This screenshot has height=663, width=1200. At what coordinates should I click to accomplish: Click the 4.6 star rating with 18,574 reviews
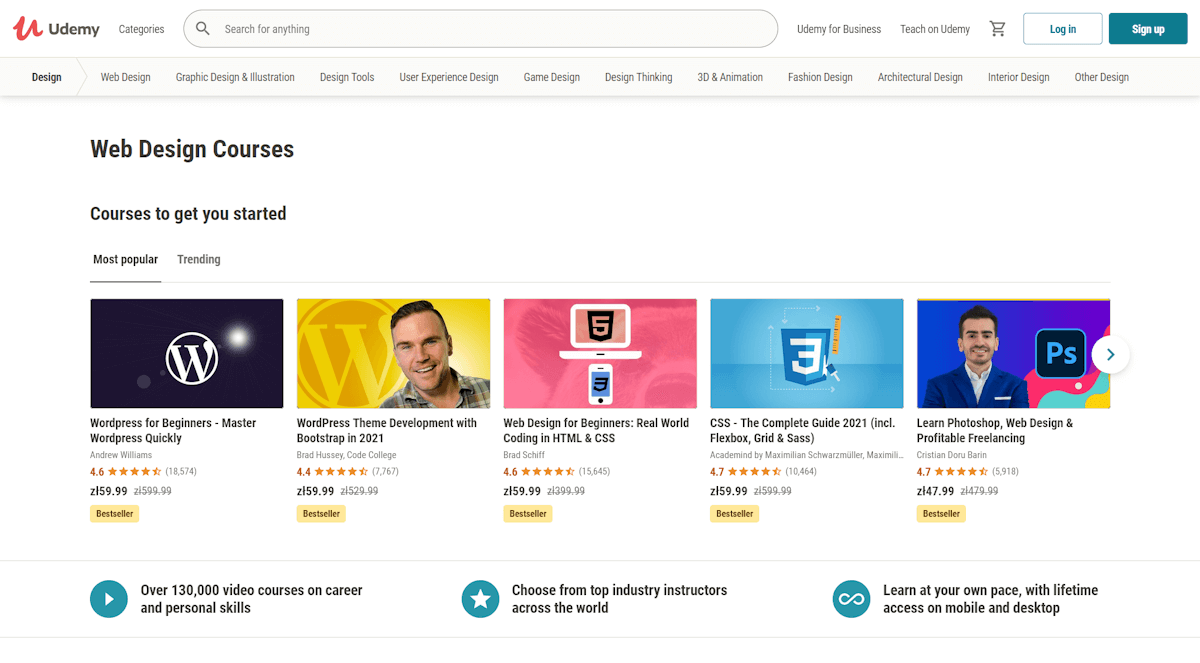[x=143, y=471]
